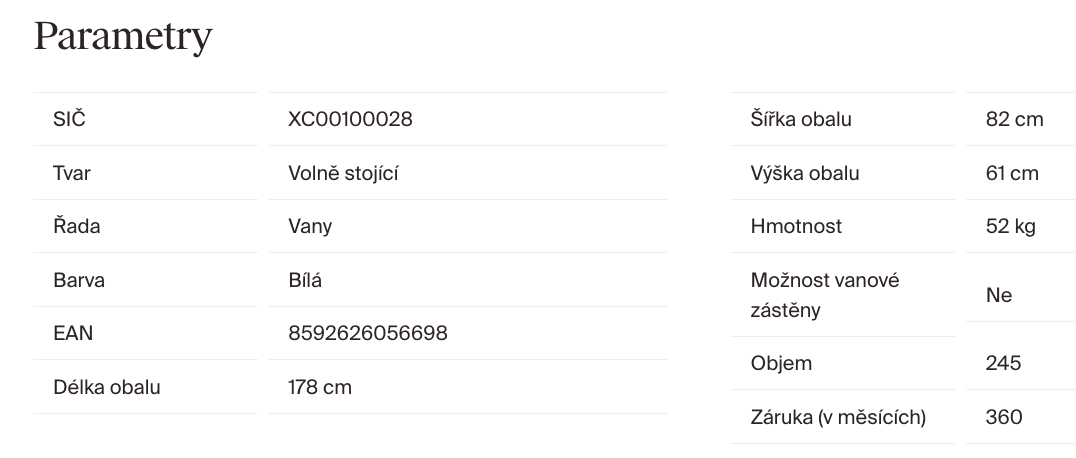
Task: Select the Délka obalu value 178 cm
Action: [320, 386]
